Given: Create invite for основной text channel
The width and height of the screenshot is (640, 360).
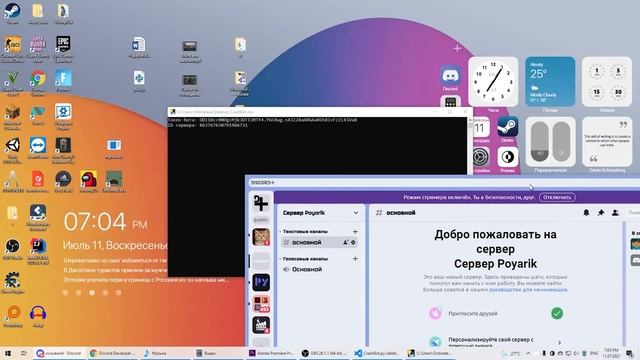Looking at the screenshot, I should click(345, 242).
